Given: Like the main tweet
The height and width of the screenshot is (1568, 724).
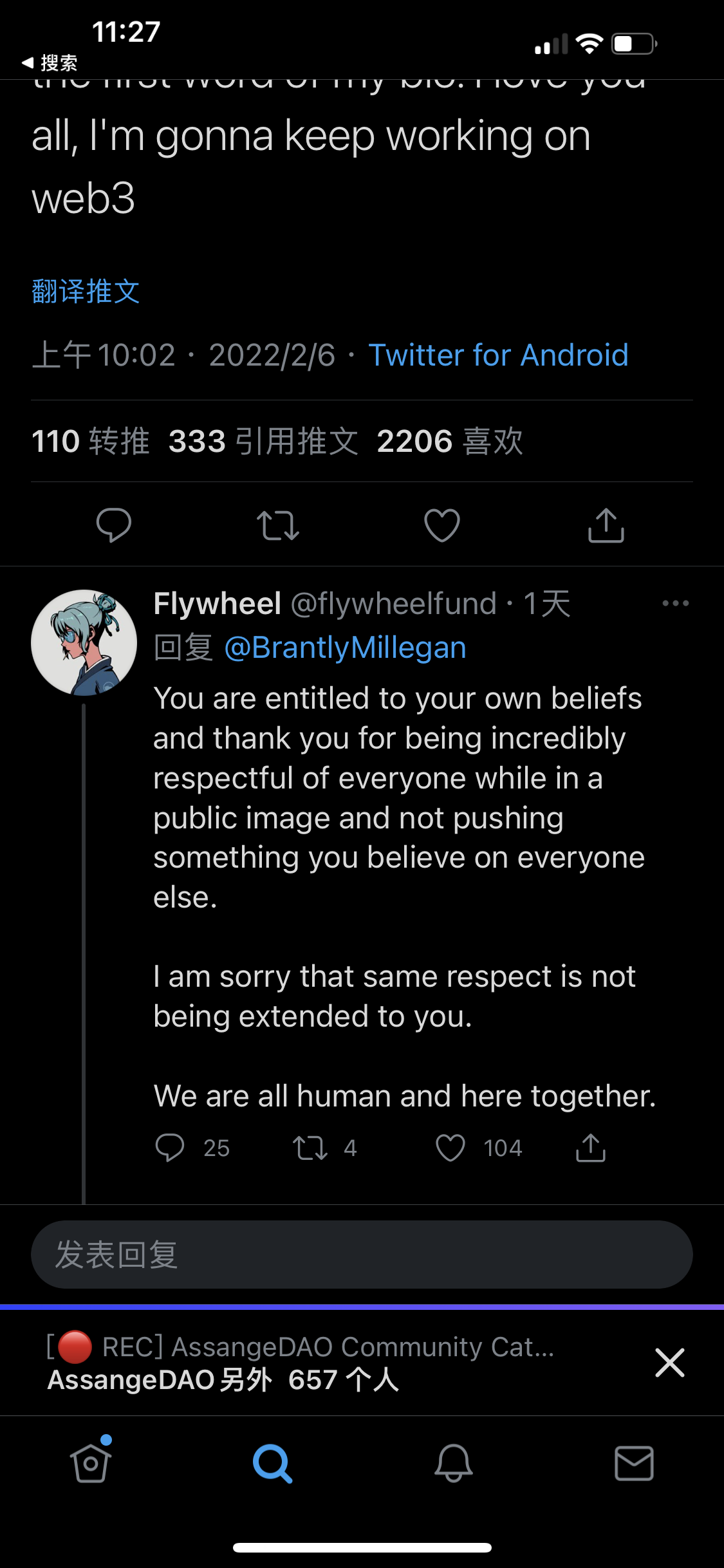Looking at the screenshot, I should coord(442,525).
